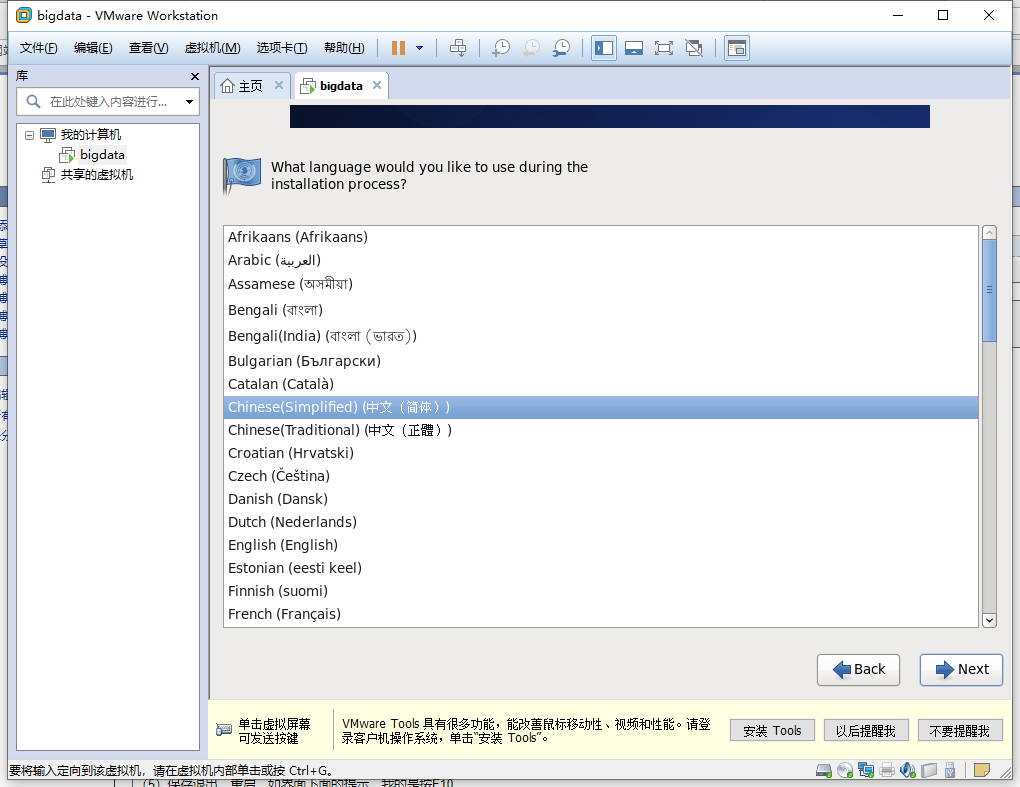This screenshot has height=787, width=1020.
Task: Click the Back button in installer
Action: [858, 669]
